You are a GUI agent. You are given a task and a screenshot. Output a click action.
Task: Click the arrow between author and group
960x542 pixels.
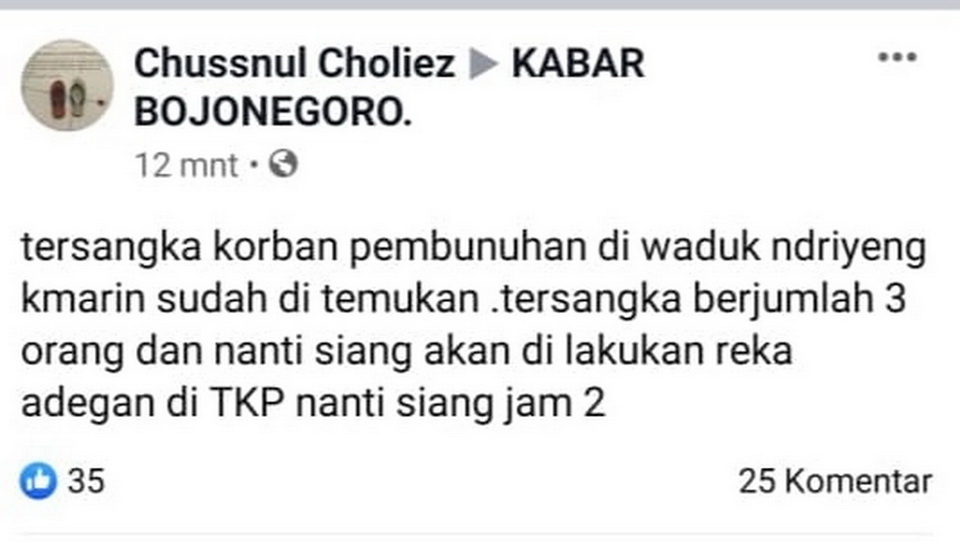pos(483,64)
